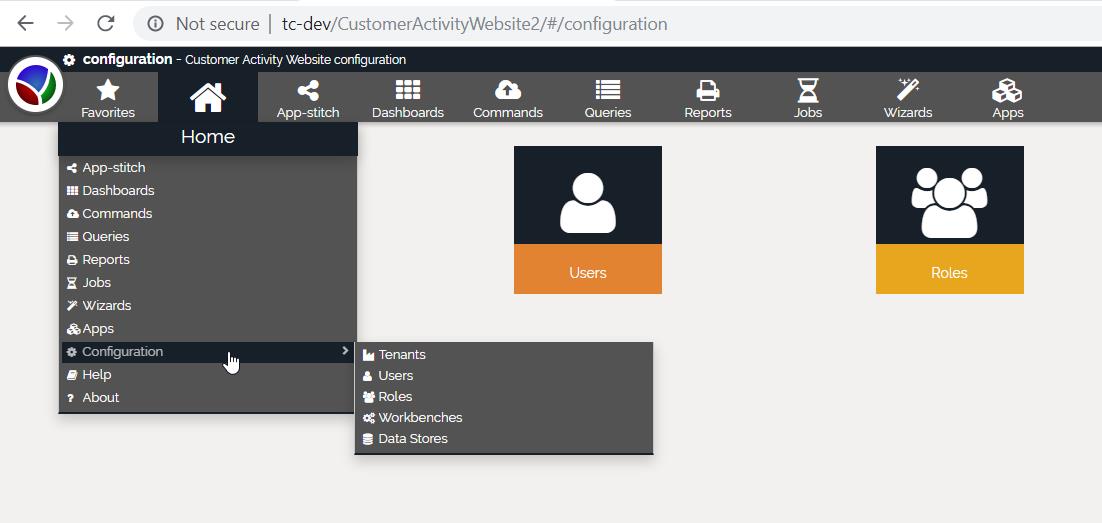Screen dimensions: 1102x523
Task: Click the round application logo
Action: coord(35,85)
